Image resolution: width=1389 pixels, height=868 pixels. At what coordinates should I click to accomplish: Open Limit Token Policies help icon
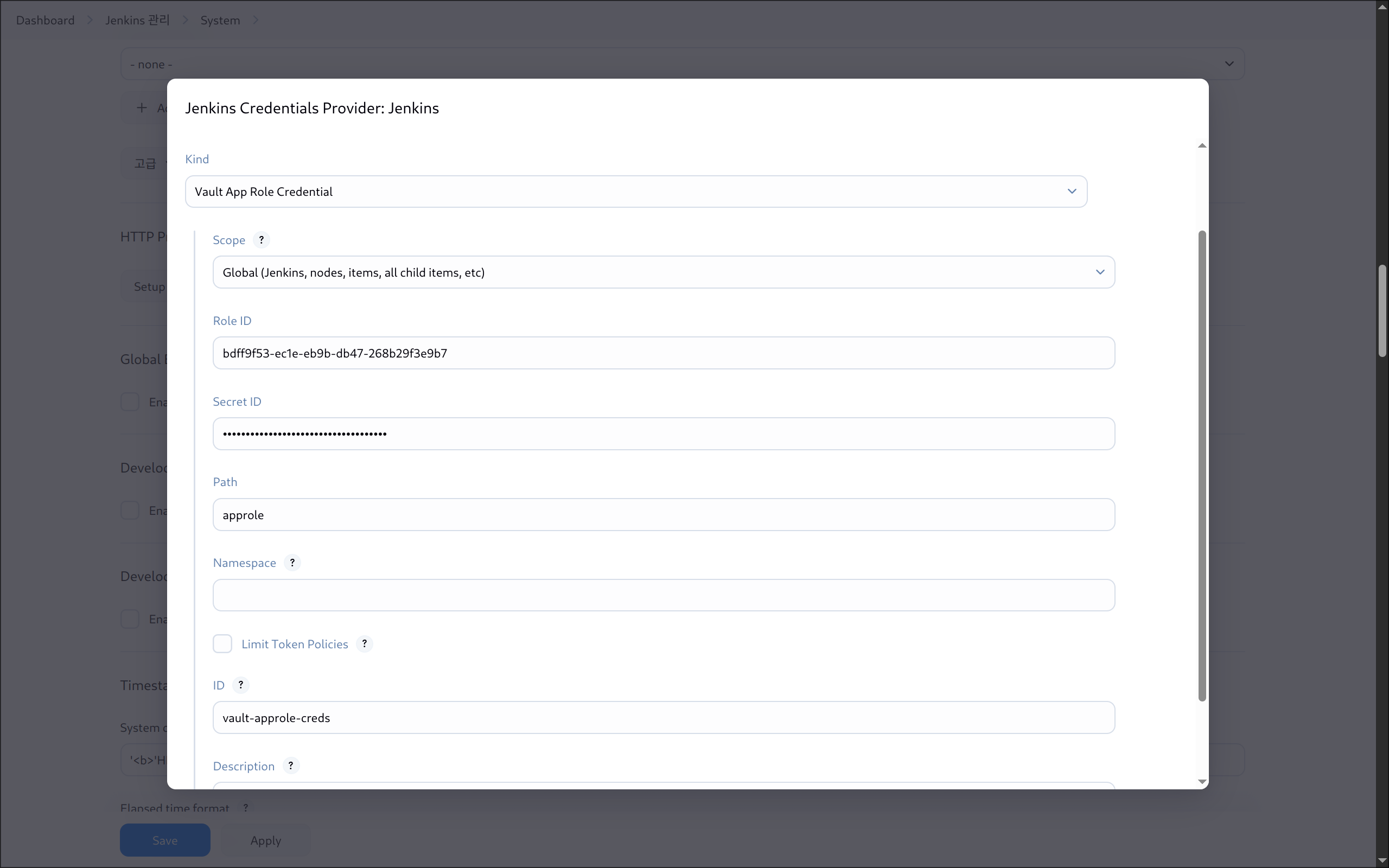click(x=365, y=643)
